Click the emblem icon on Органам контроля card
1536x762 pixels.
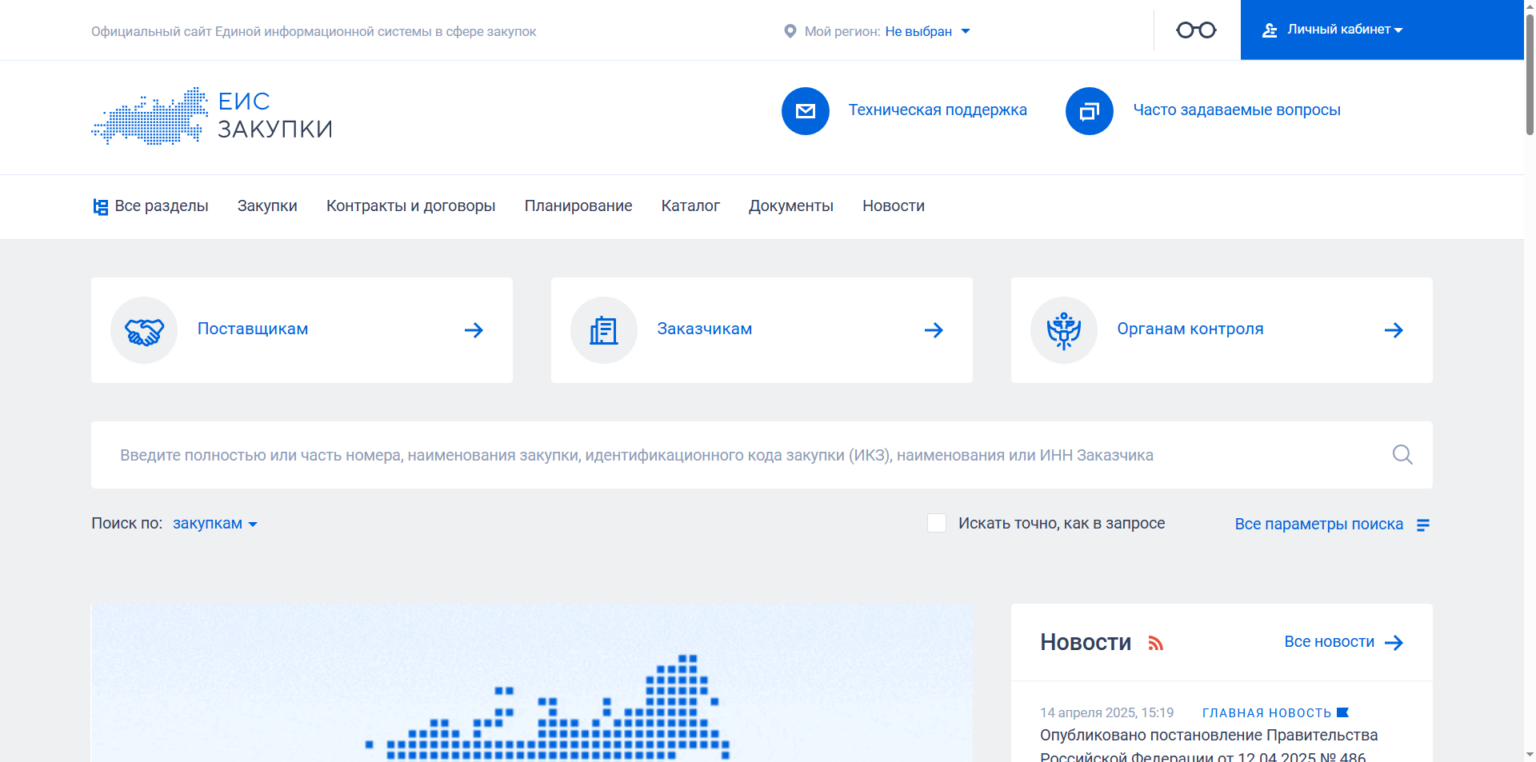(x=1064, y=330)
